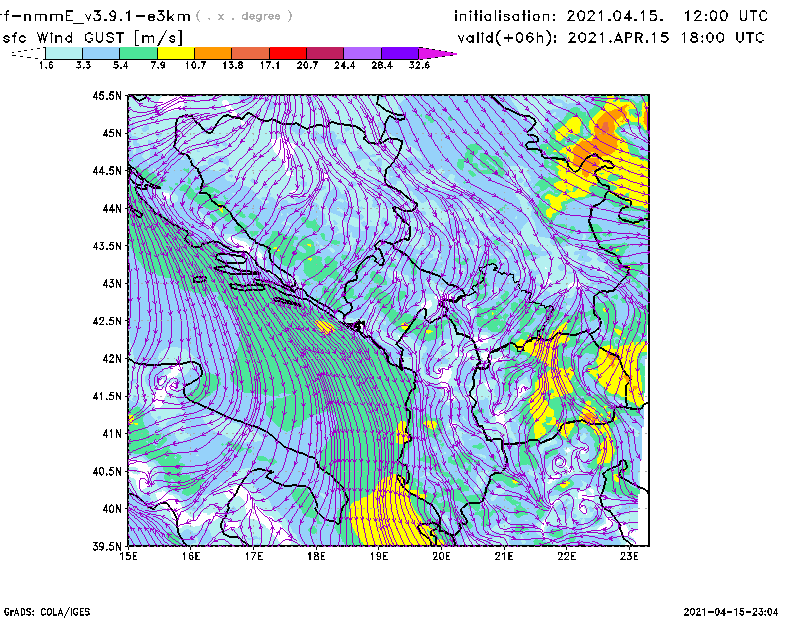Click the '40.5N' latitude label
This screenshot has width=800, height=618.
[x=107, y=471]
